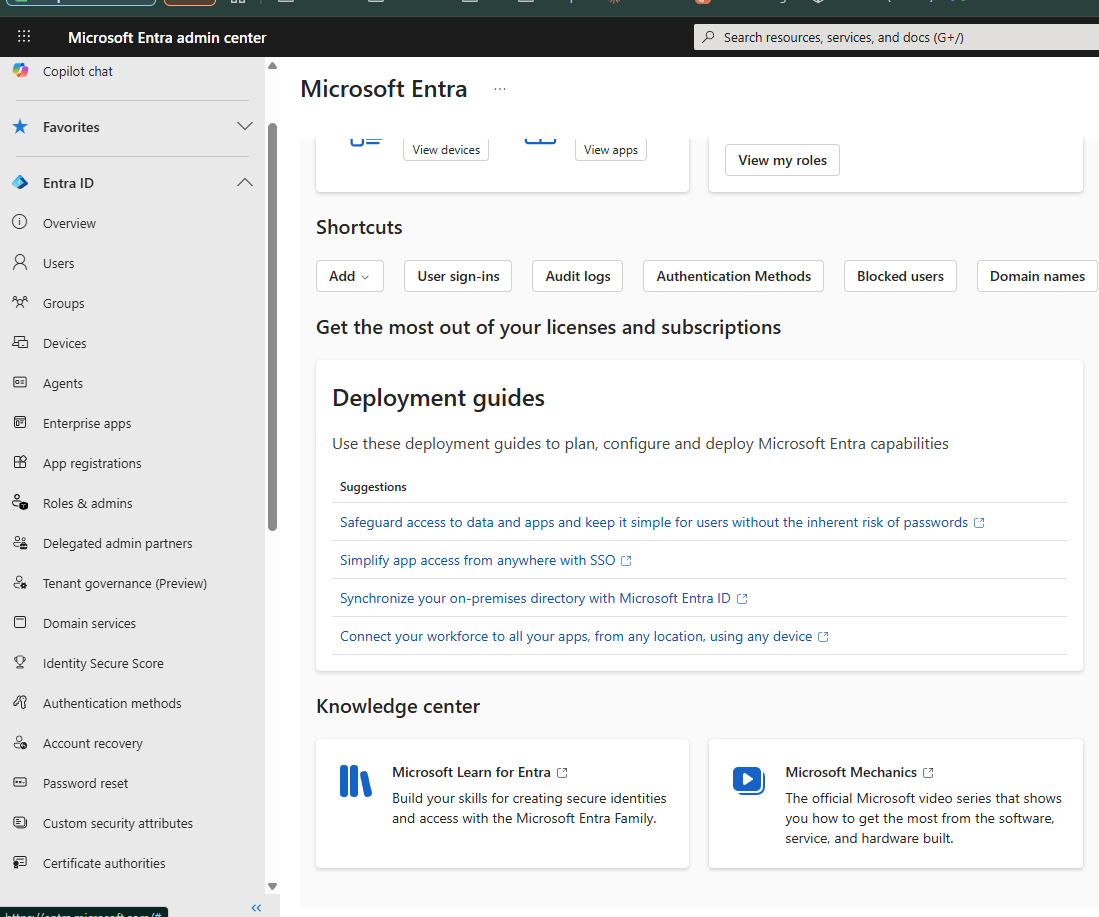
Task: Click the Agents icon in sidebar
Action: [20, 382]
